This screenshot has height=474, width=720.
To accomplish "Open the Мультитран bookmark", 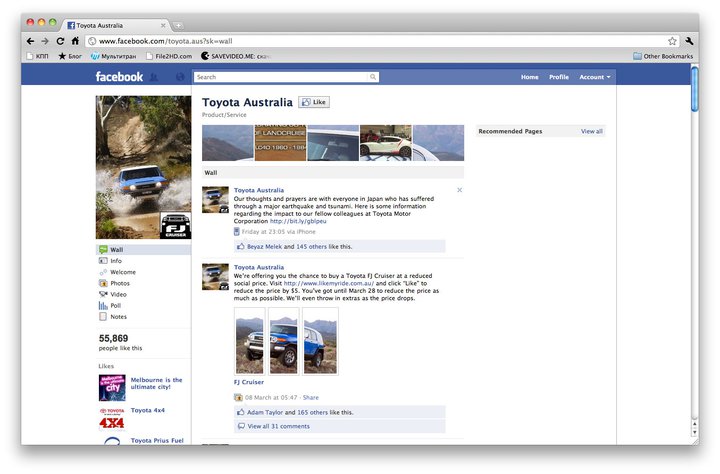I will click(x=113, y=56).
